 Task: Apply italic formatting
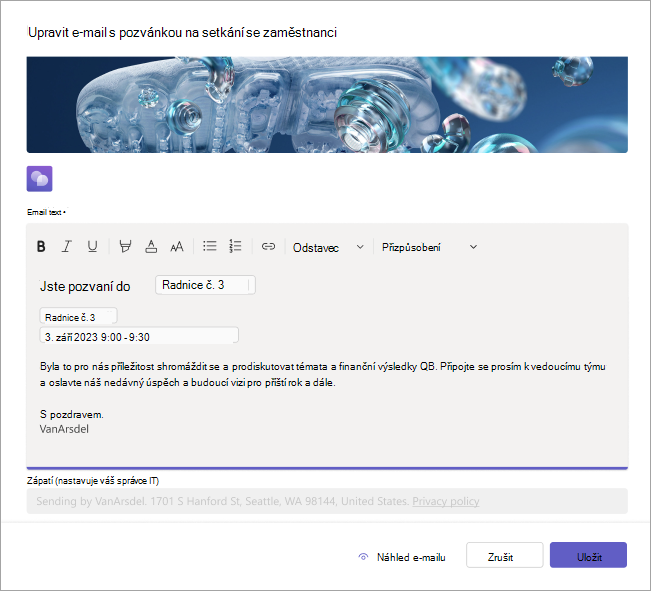pyautogui.click(x=67, y=246)
